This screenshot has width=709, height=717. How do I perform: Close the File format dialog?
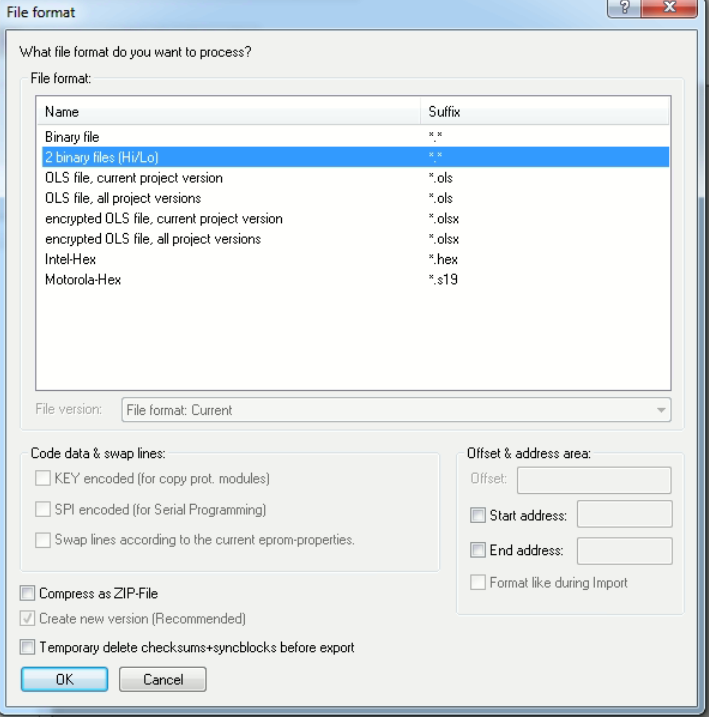coord(678,11)
